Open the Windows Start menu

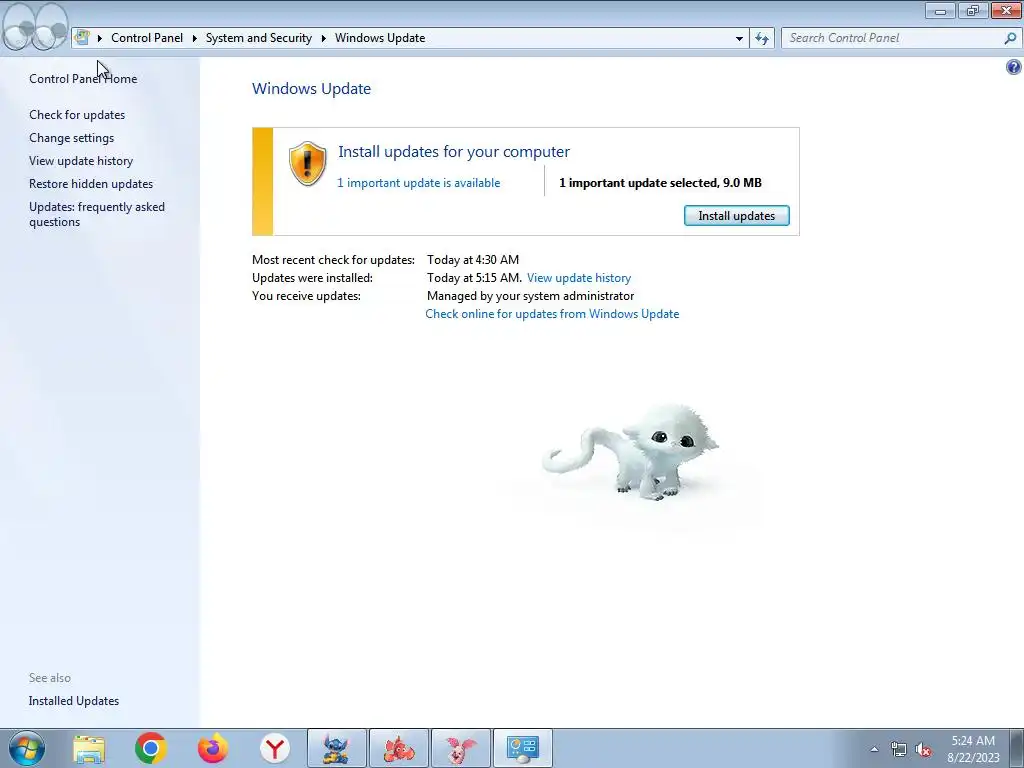coord(27,748)
